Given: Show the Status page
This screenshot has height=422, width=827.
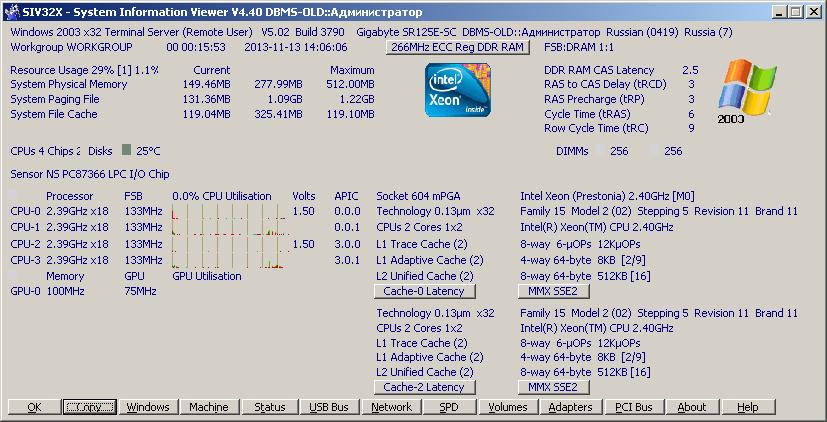Looking at the screenshot, I should [x=270, y=407].
